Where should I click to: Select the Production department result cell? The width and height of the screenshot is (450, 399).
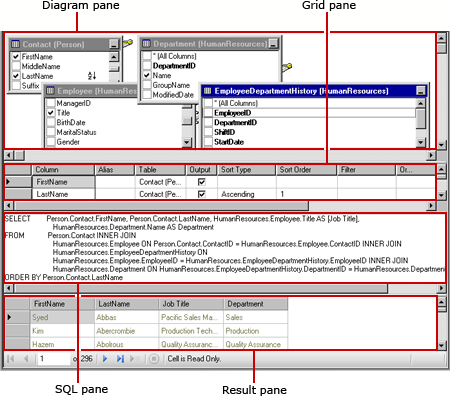pos(256,331)
